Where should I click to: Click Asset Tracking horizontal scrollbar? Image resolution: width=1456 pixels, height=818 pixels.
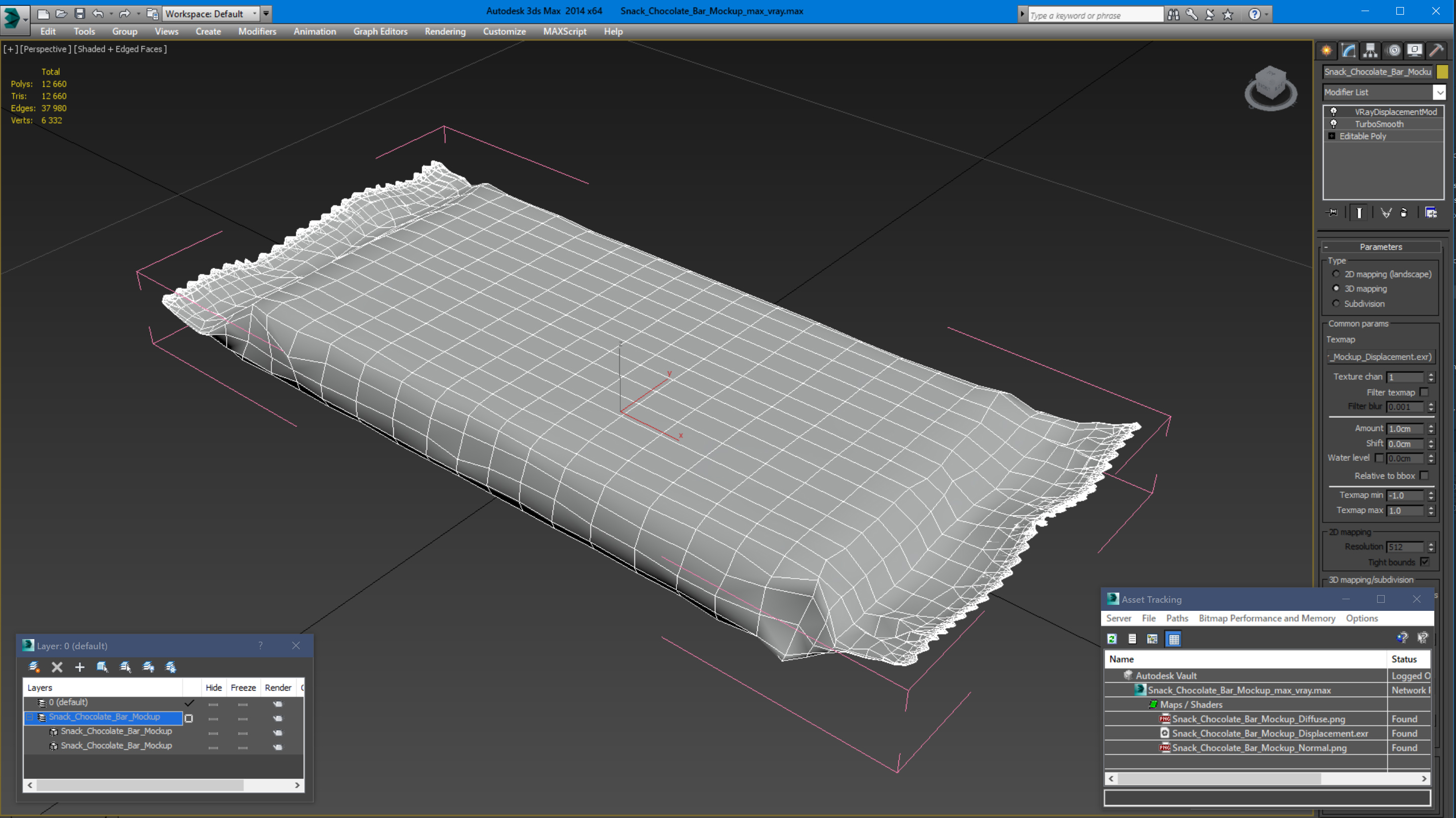click(1268, 779)
